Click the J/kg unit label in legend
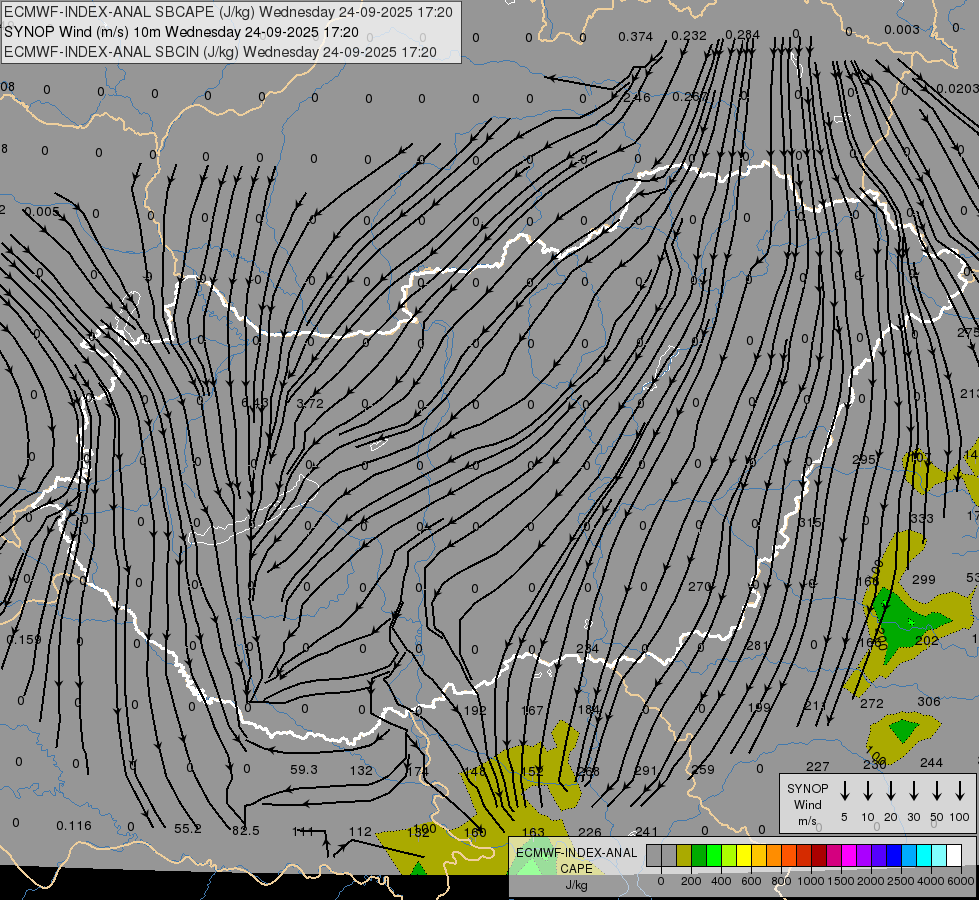The width and height of the screenshot is (979, 900). [x=576, y=885]
